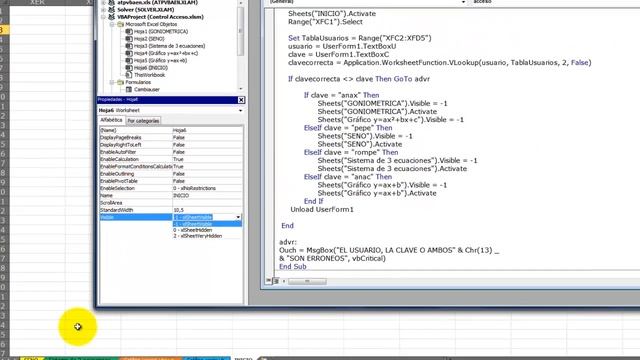Click the usuario = UserForm1.TextBoxU line
Viewport: 640px width, 360px height.
(x=342, y=46)
